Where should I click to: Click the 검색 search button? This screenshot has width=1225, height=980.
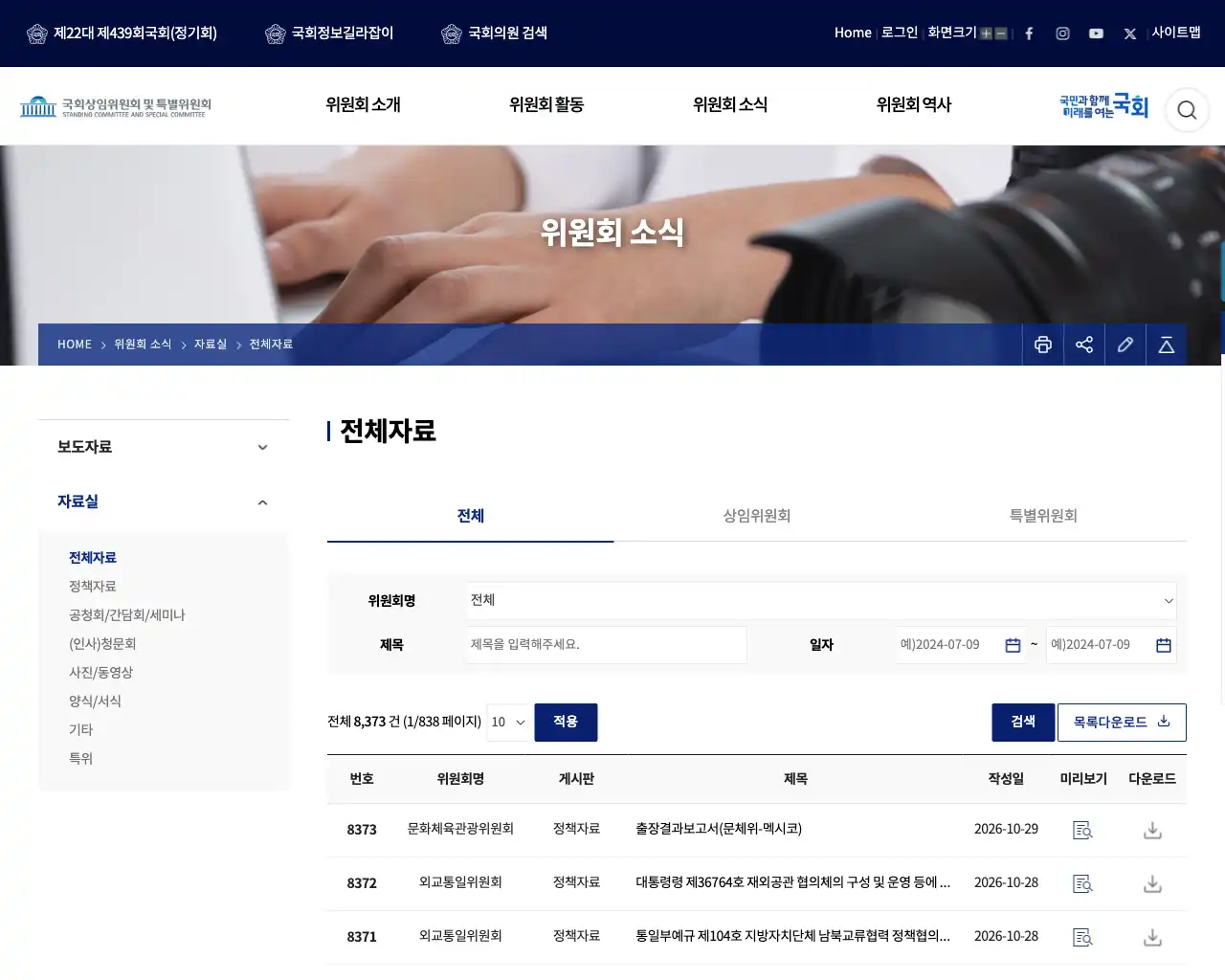point(1023,723)
